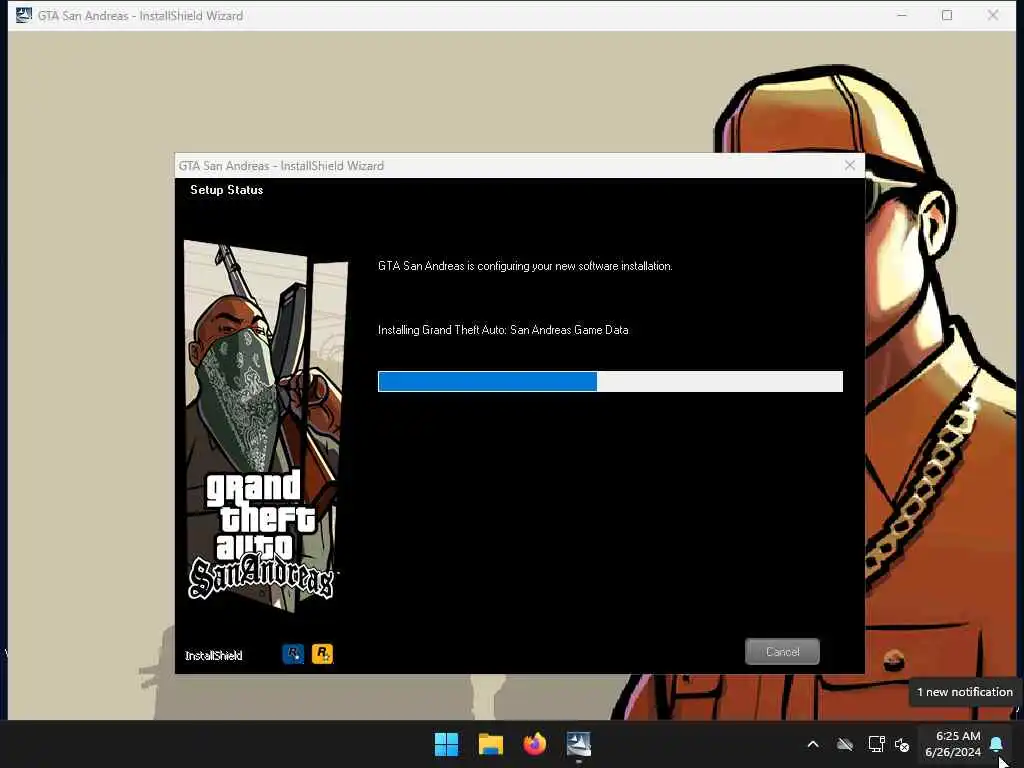Click "GTA San Andreas is configuring" message text

[x=525, y=266]
